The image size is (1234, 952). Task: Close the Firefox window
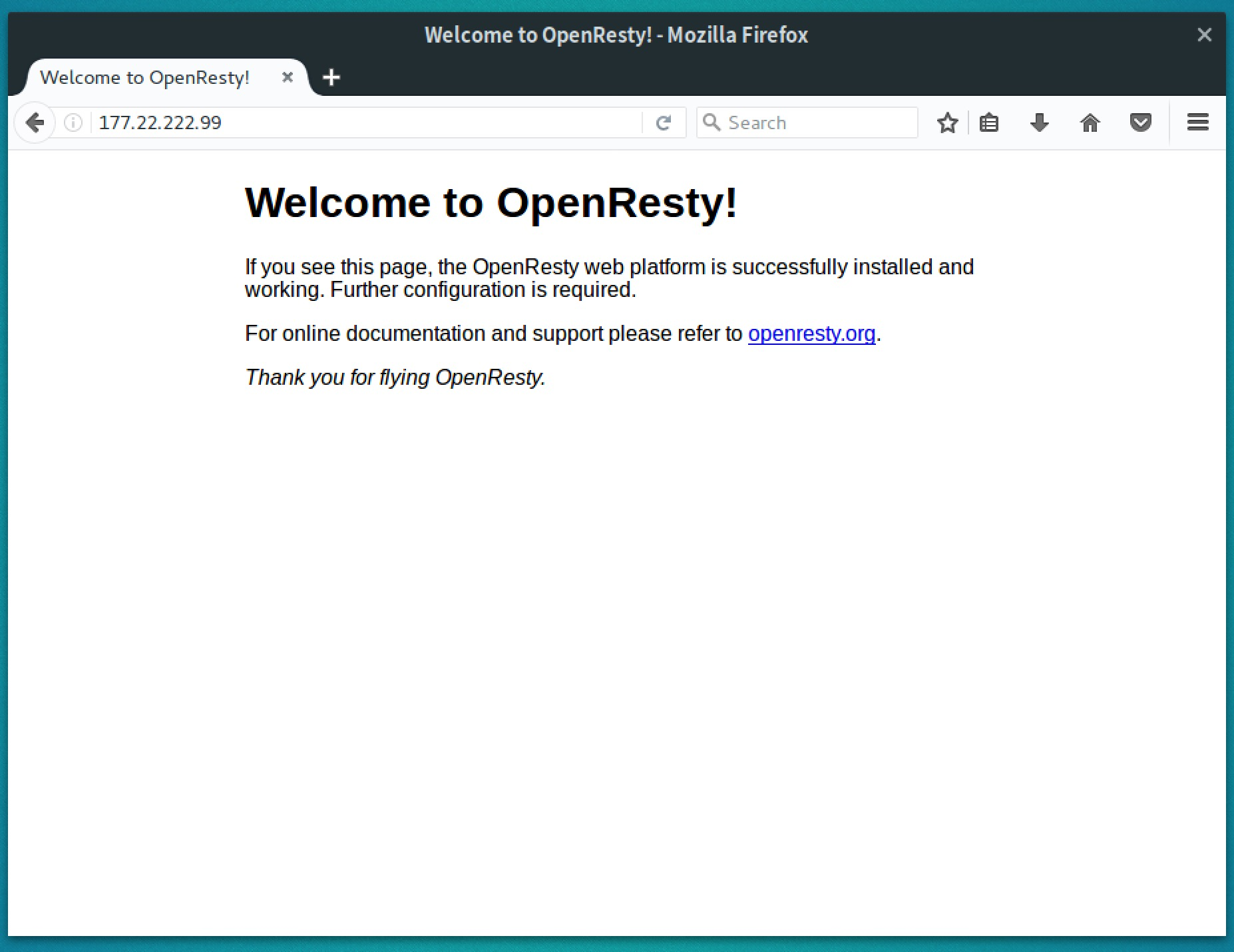click(x=1204, y=35)
